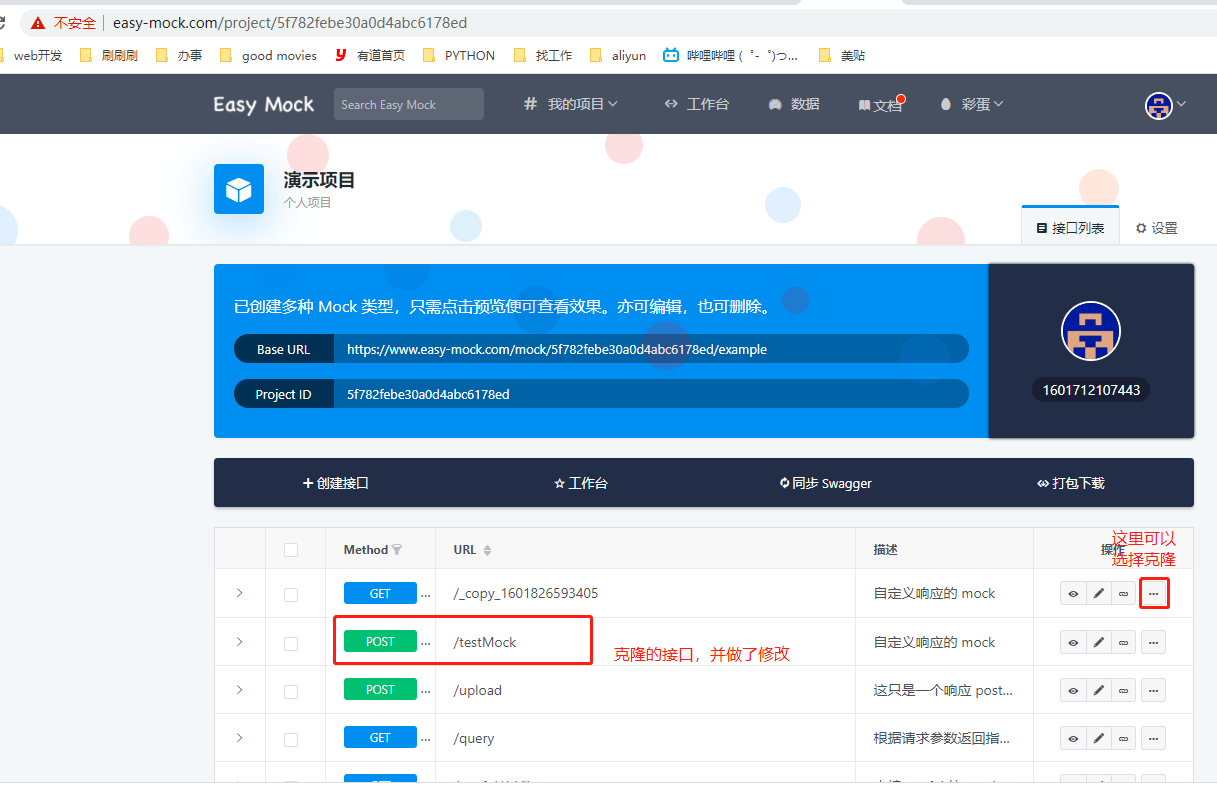This screenshot has height=788, width=1217.
Task: Check the /upload row checkbox
Action: (x=291, y=690)
